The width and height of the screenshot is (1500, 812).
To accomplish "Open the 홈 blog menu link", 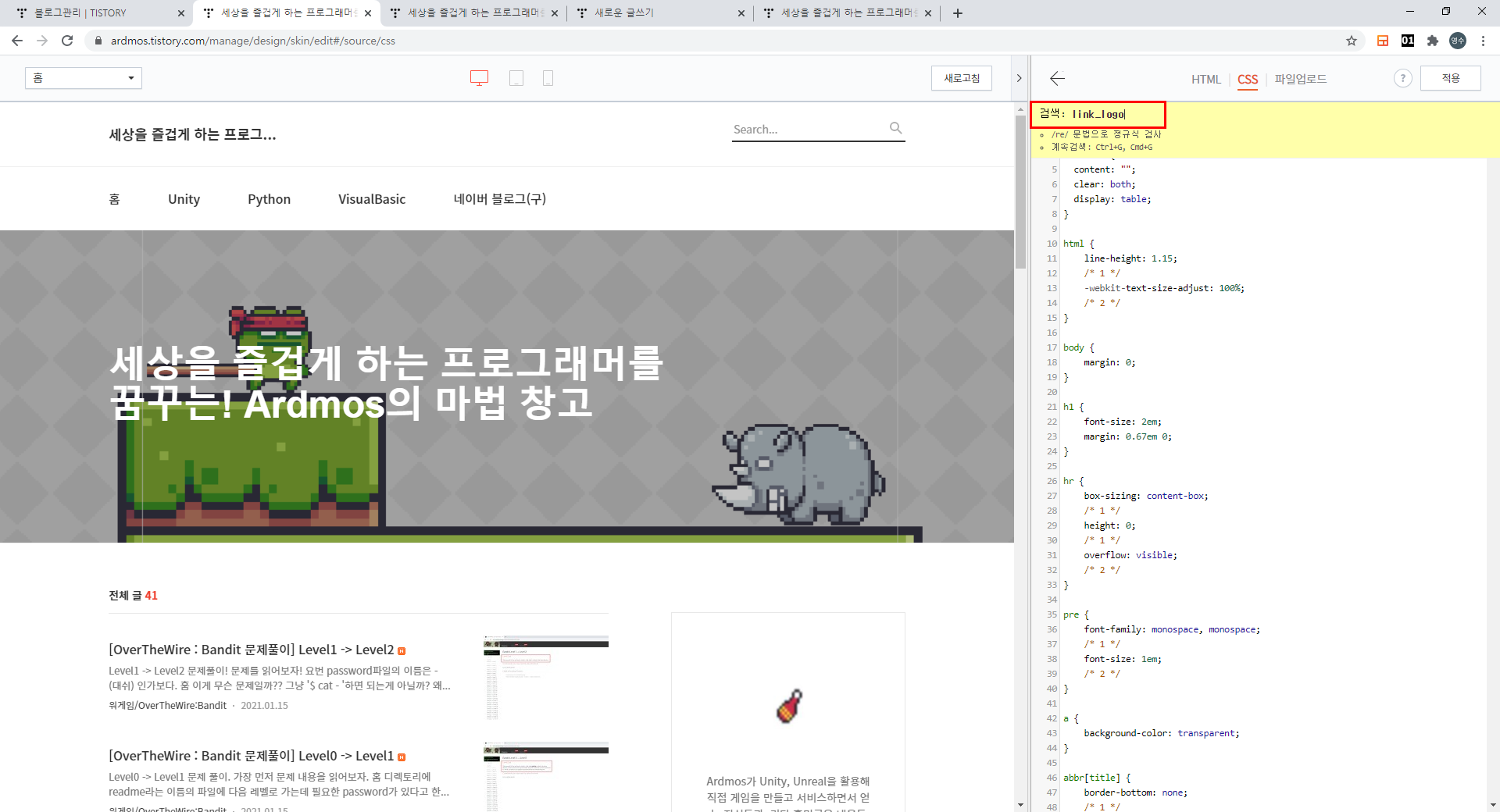I will (114, 199).
